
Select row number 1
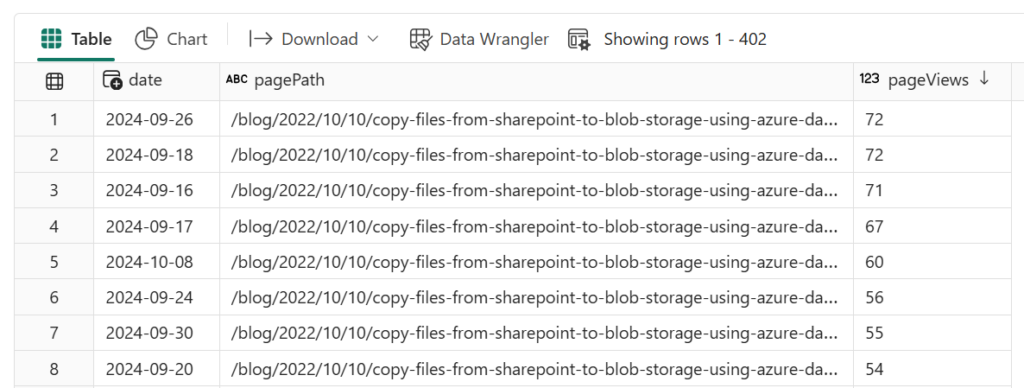tap(54, 120)
